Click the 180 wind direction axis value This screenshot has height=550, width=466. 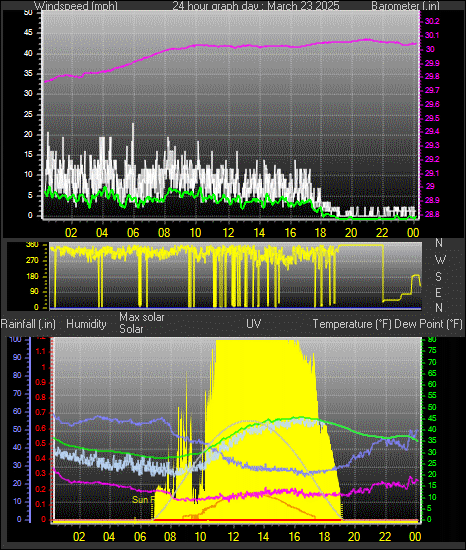coord(32,276)
